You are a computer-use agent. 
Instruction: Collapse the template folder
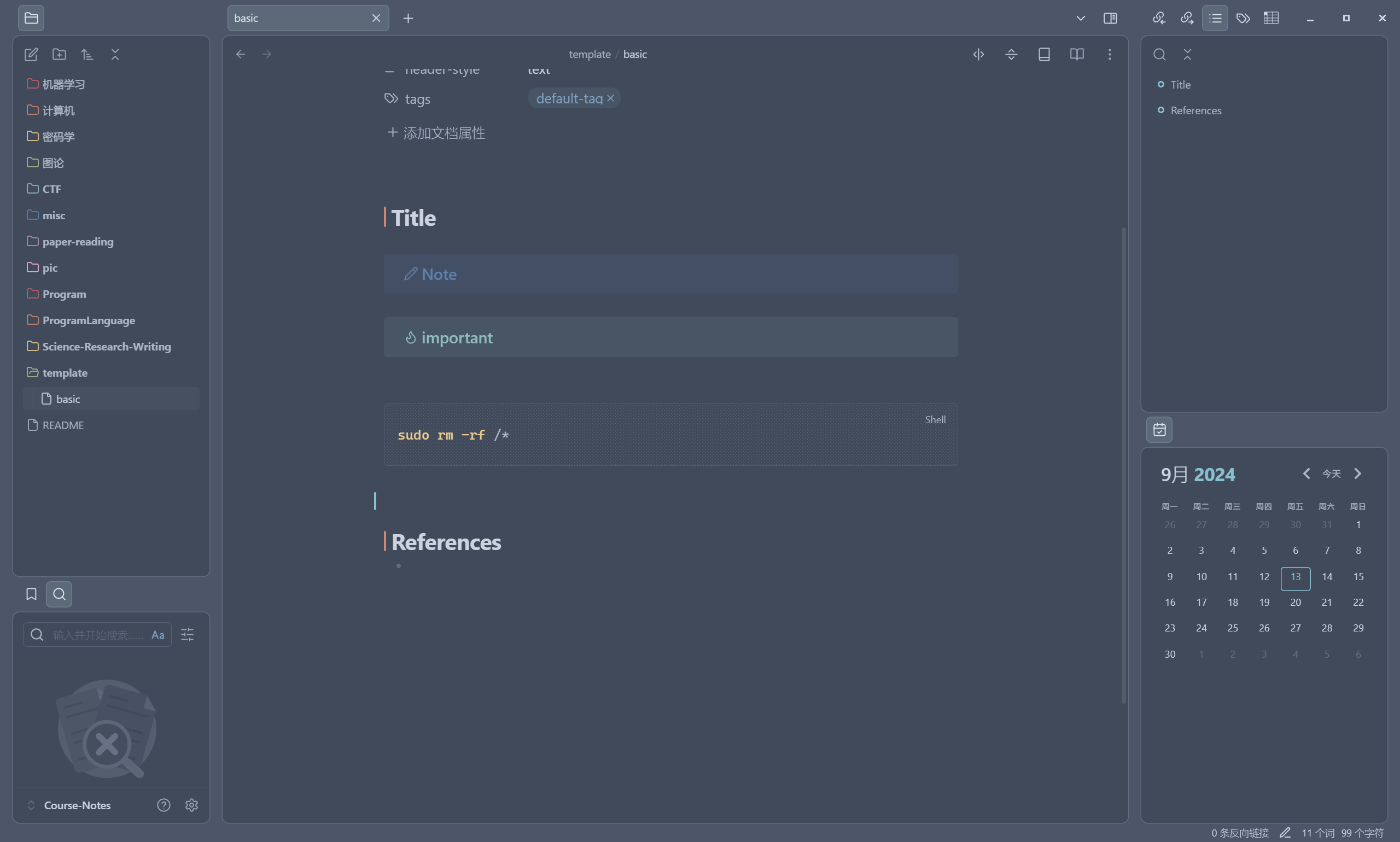[65, 373]
